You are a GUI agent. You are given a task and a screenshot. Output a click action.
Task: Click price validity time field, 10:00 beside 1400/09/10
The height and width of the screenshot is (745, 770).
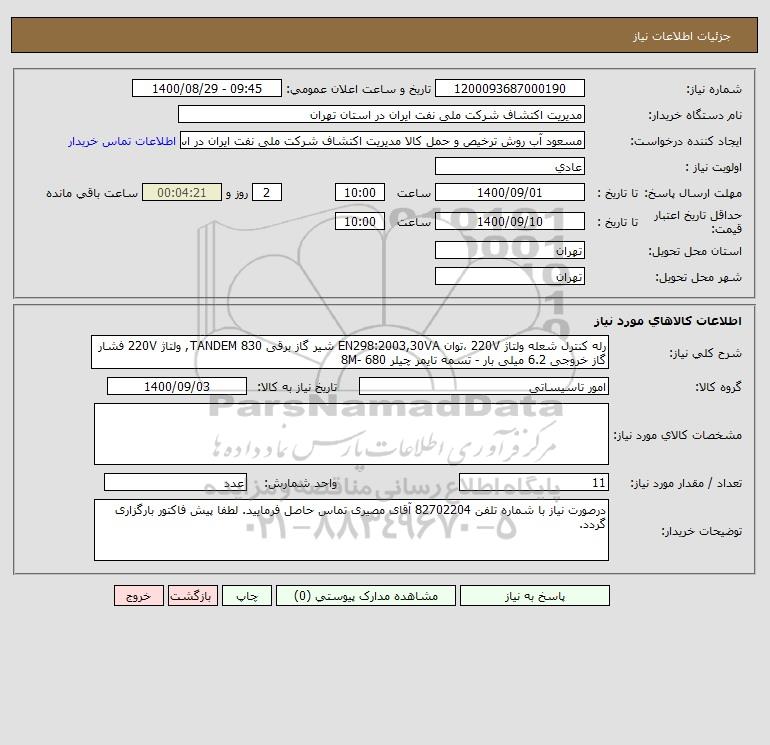coord(359,221)
